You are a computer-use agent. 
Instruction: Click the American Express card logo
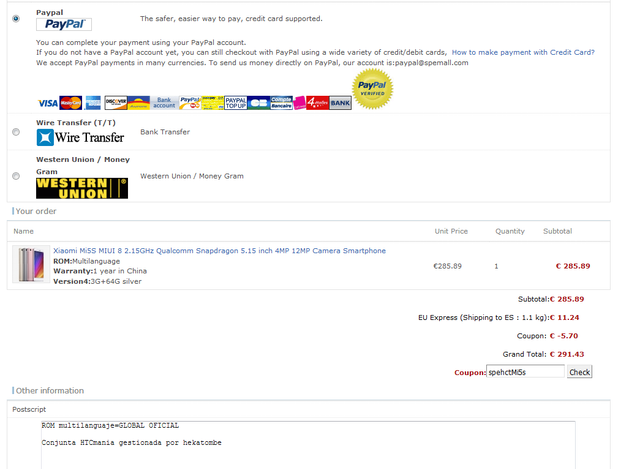(x=93, y=103)
